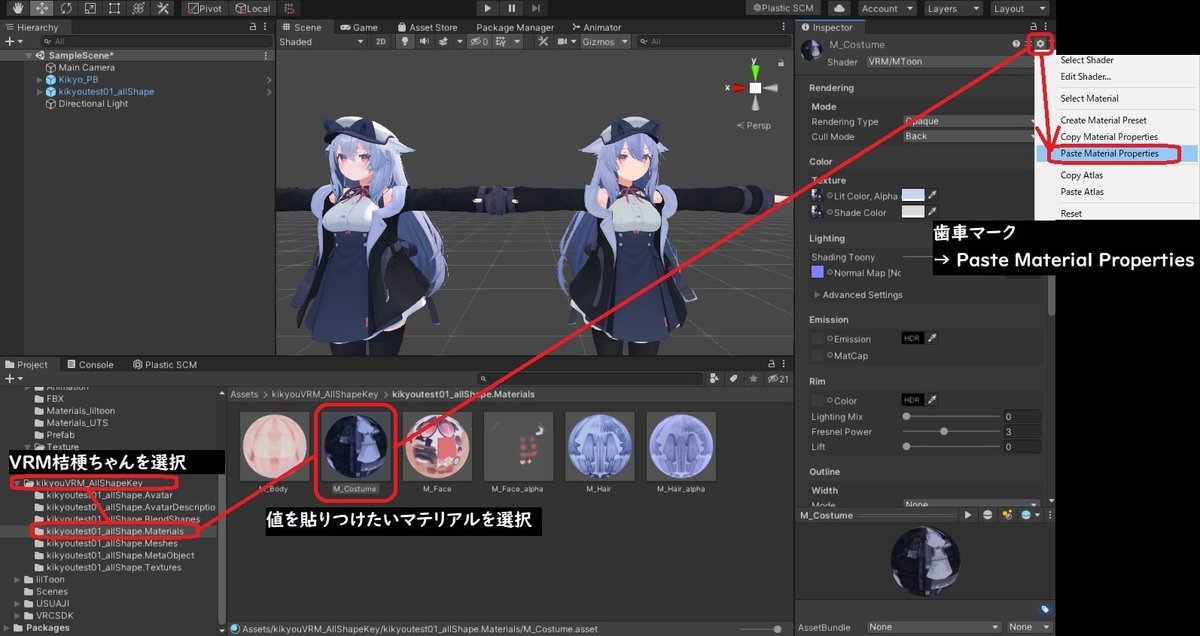Toggle hidden objects visibility in Scene toolbar
Screen dimensions: 1200x636
coord(480,42)
